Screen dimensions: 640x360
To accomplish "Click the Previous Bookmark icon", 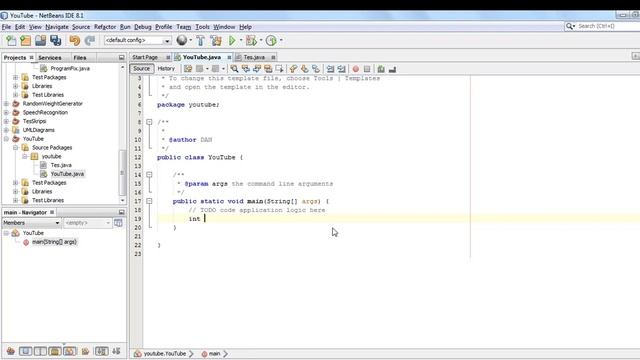I will click(x=293, y=69).
